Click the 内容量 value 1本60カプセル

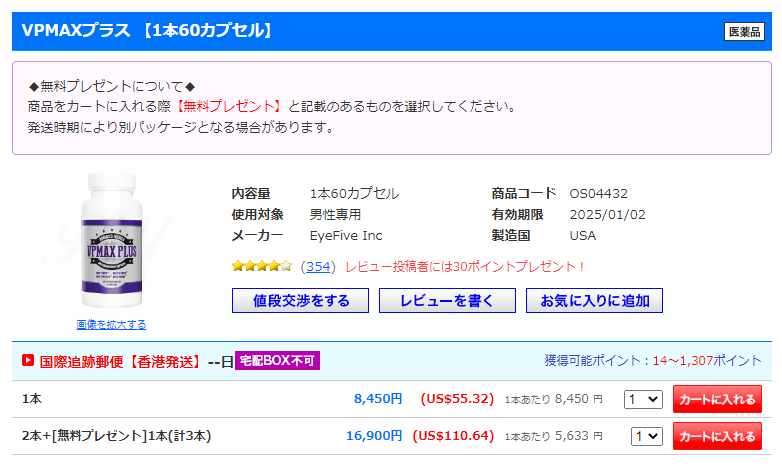click(354, 194)
